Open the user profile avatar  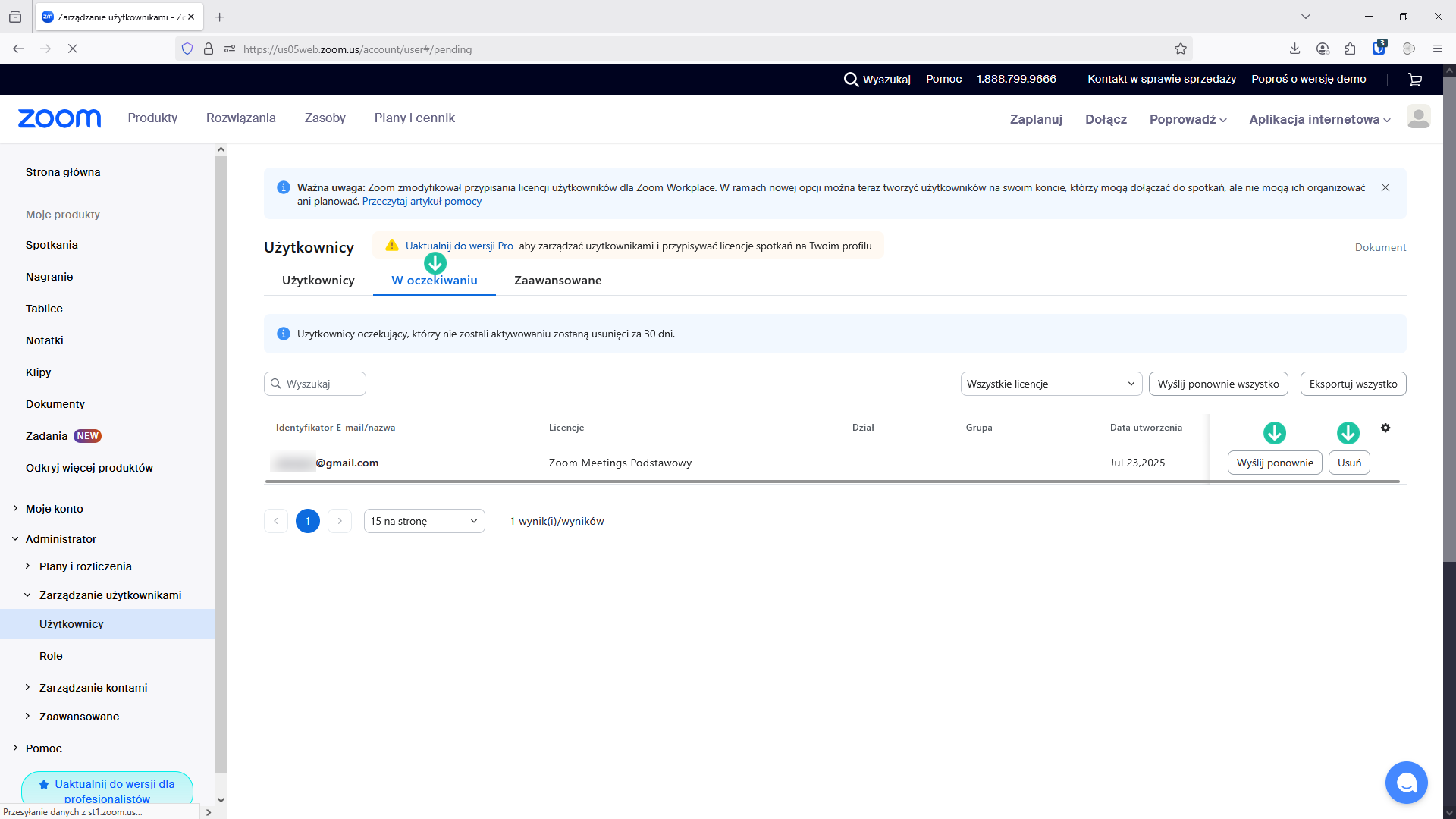tap(1418, 118)
